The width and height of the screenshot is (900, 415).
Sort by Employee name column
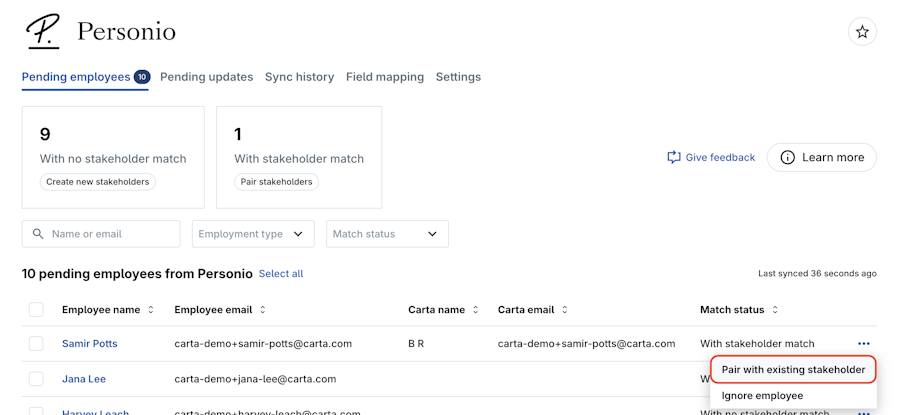(151, 310)
